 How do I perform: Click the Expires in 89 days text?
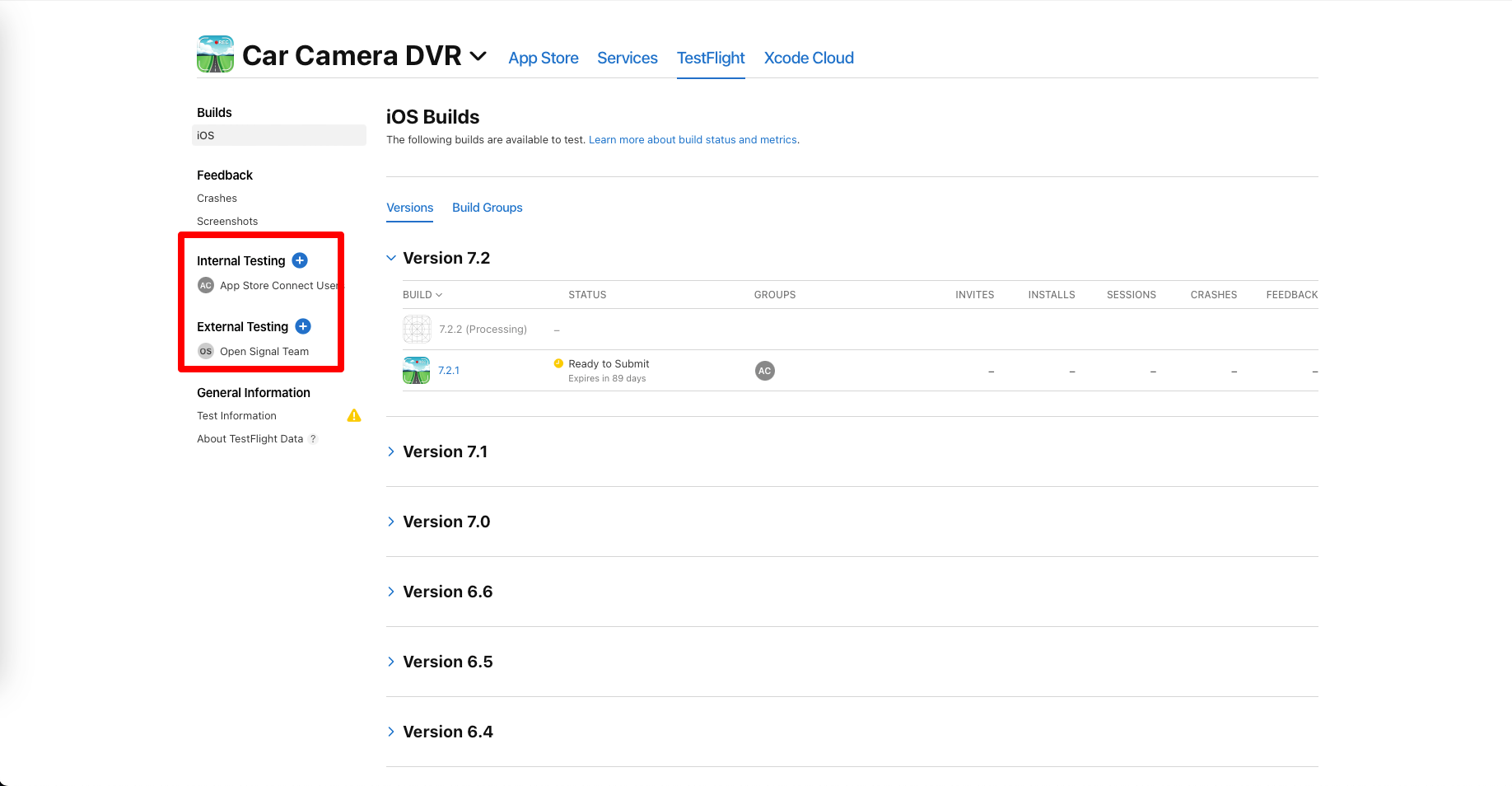[x=607, y=379]
